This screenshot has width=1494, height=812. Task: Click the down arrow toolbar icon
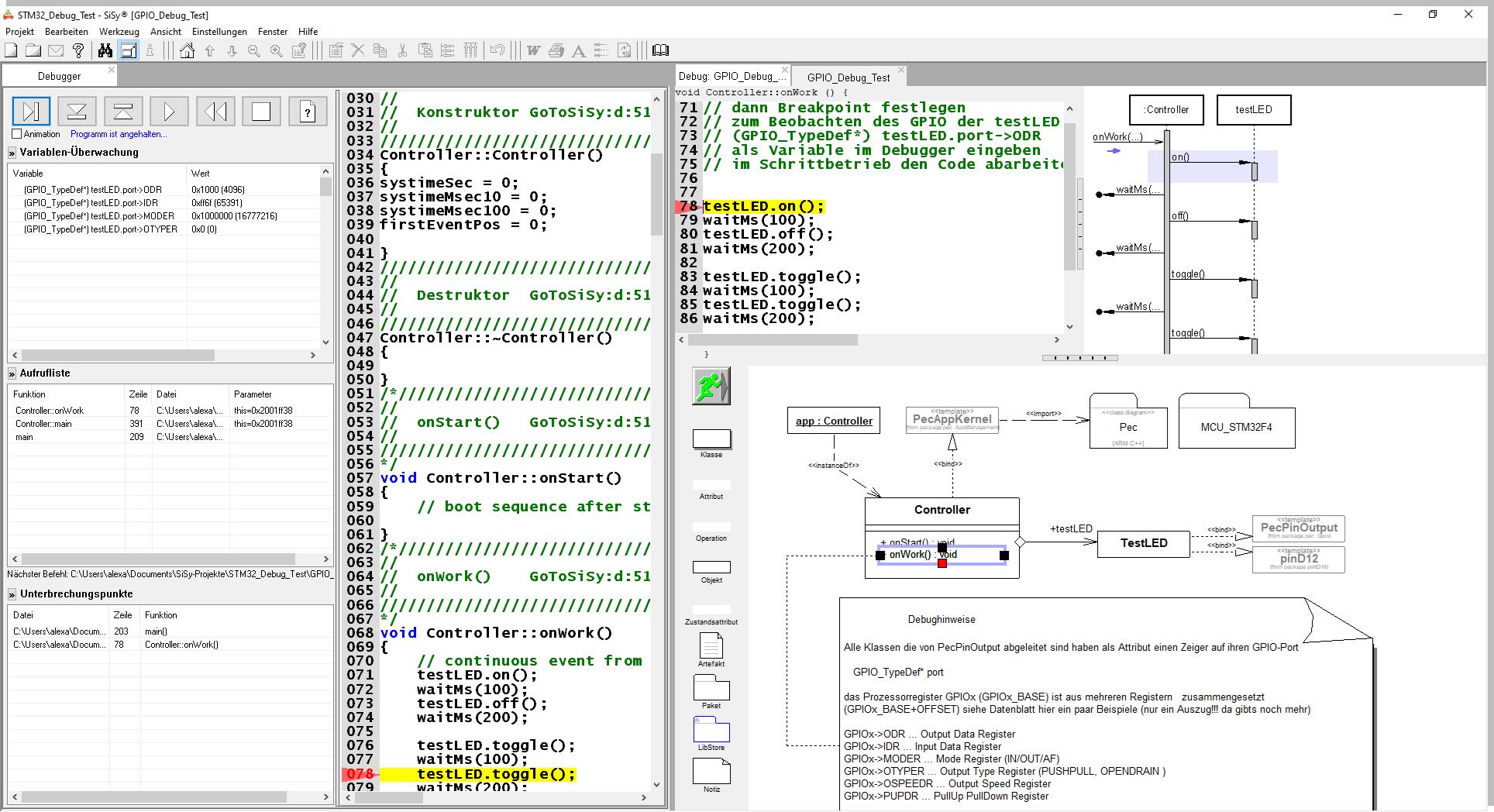tap(232, 50)
